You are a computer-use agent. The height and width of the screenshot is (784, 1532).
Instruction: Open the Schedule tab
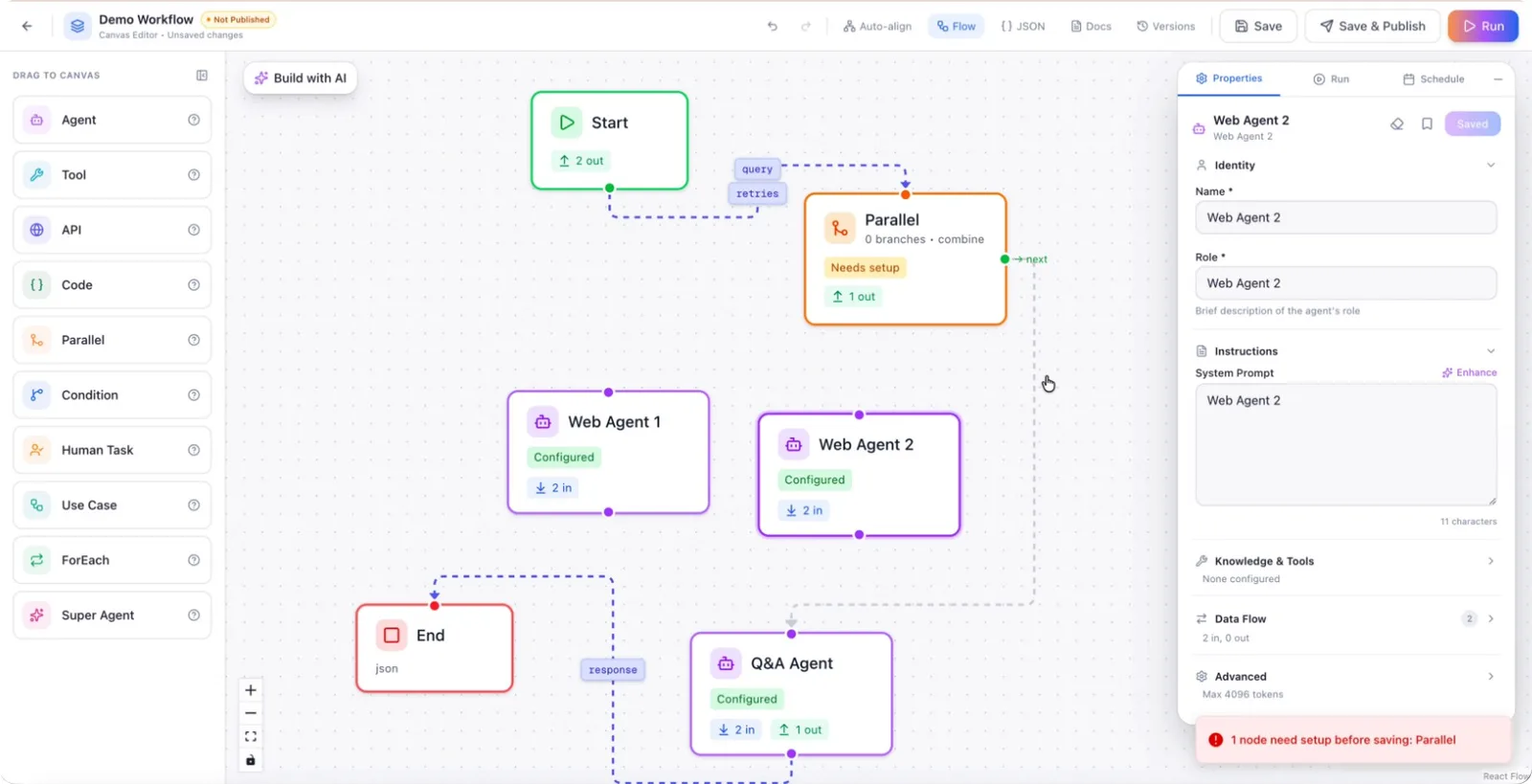coord(1433,79)
